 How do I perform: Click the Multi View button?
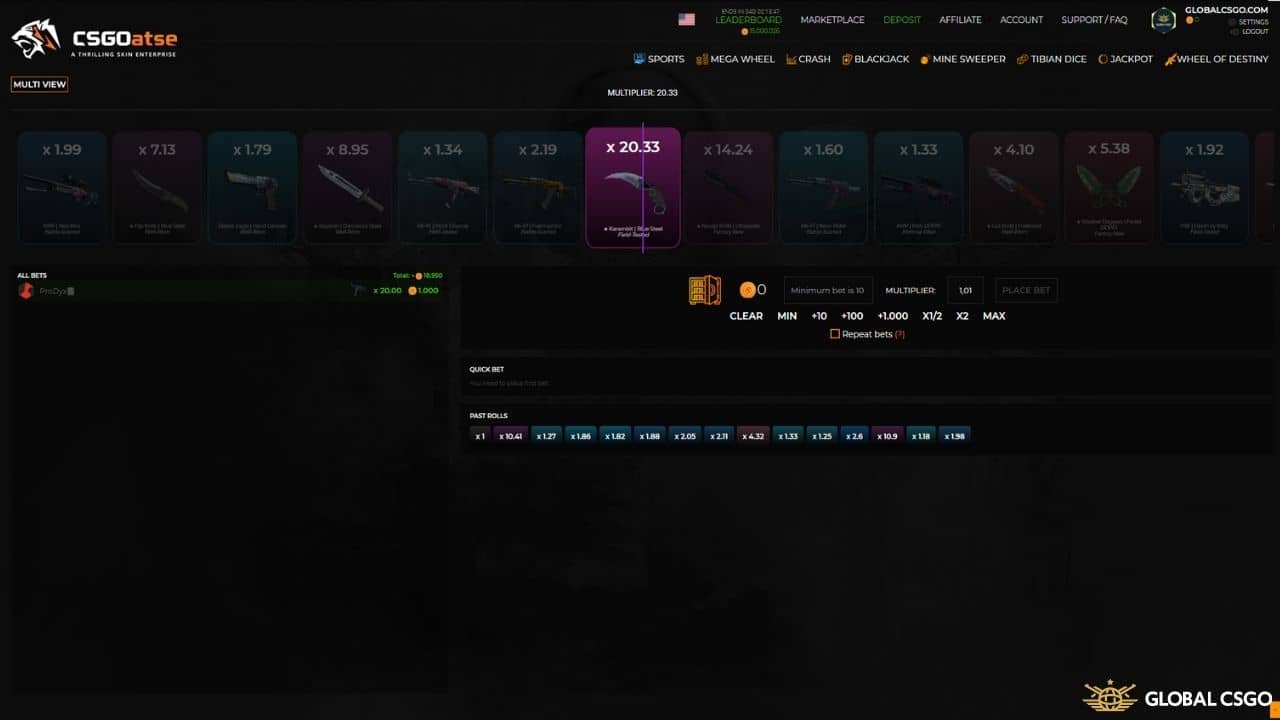(x=40, y=84)
